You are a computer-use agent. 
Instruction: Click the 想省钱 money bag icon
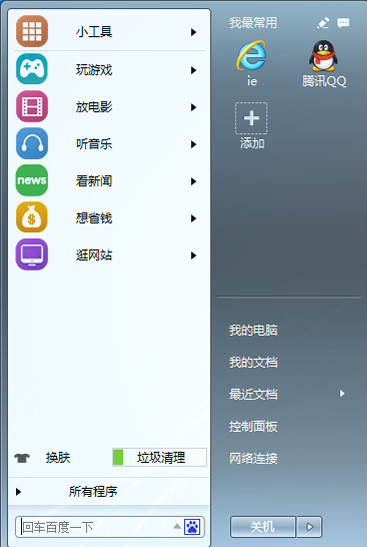point(32,217)
